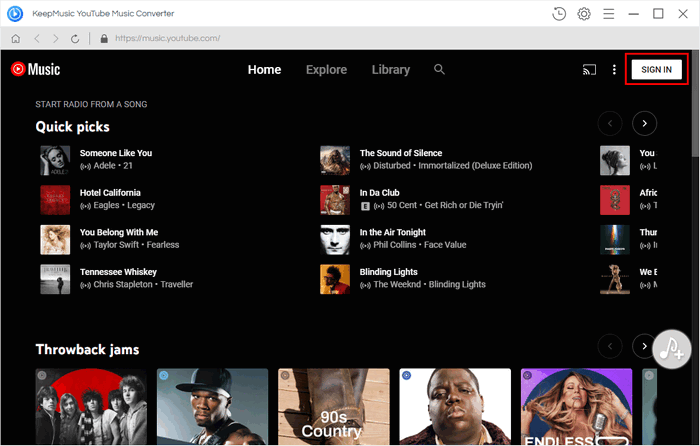Navigate forward with the right arrow
The image size is (700, 446).
coord(56,39)
